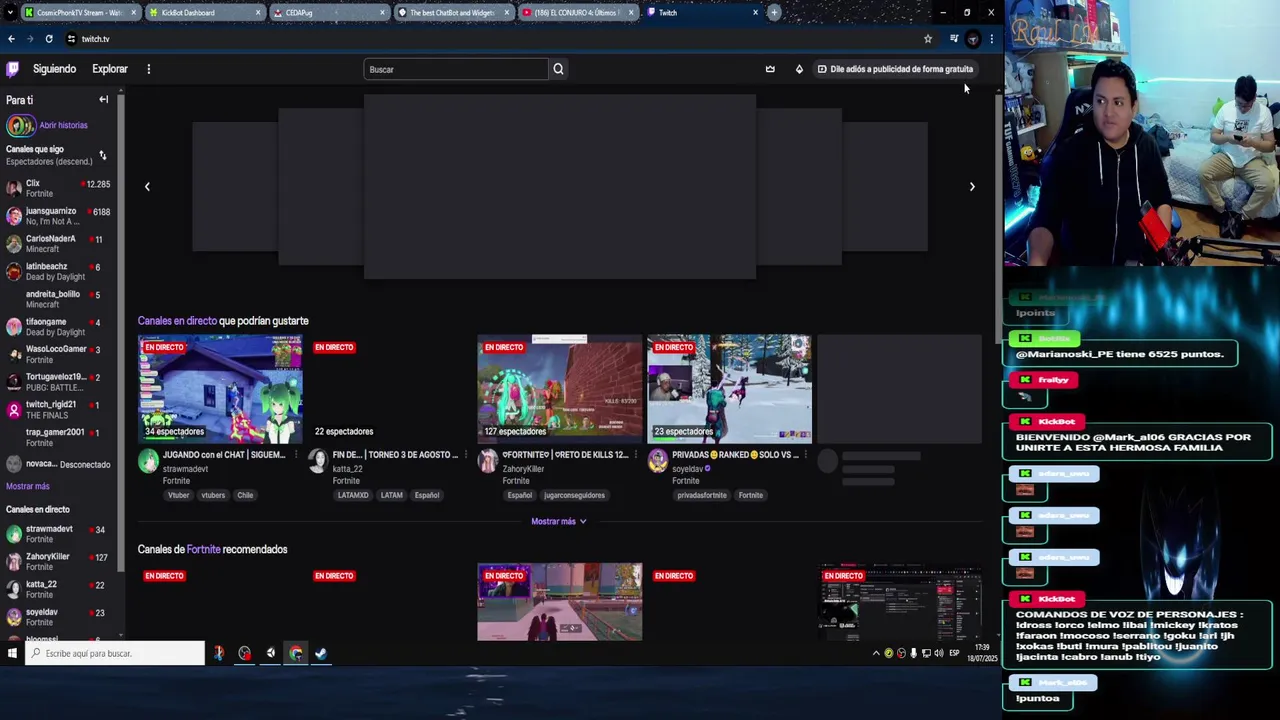Show hidden system tray icons

pos(876,653)
